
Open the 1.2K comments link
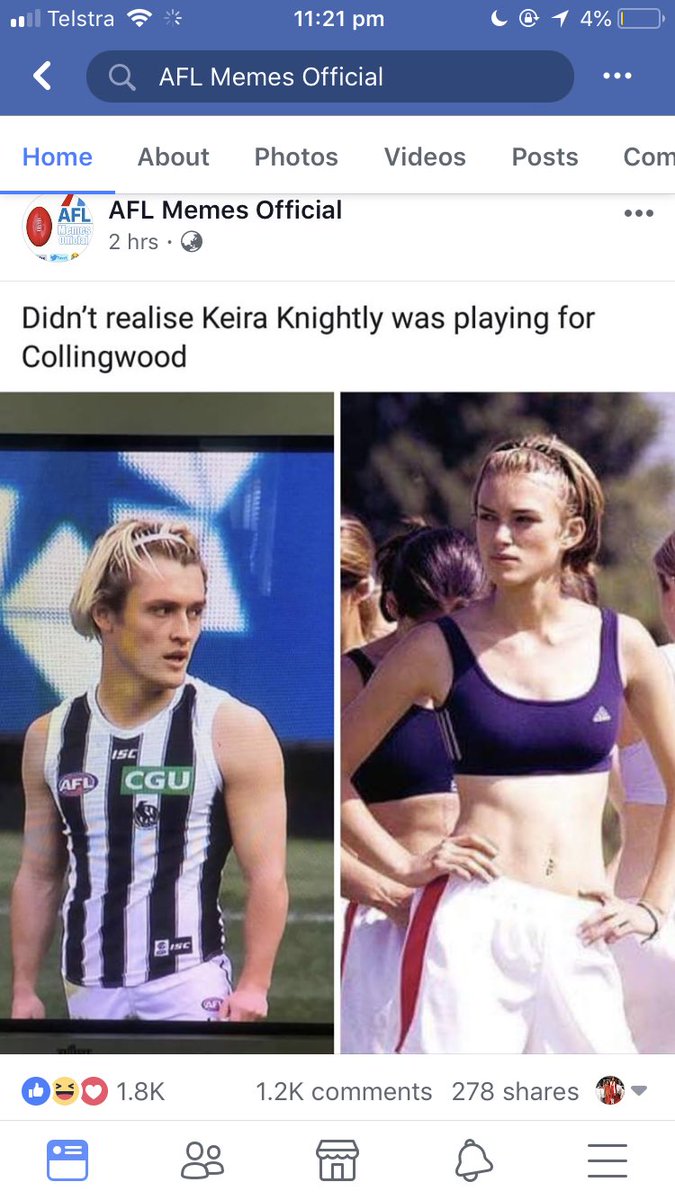(x=344, y=1091)
